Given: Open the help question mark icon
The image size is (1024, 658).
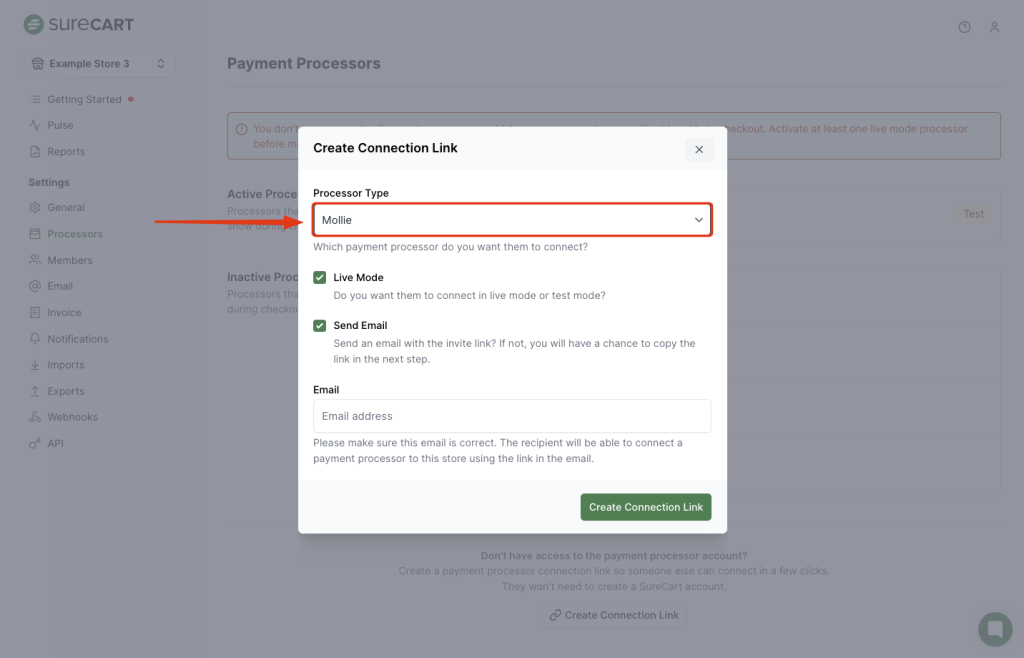Looking at the screenshot, I should pyautogui.click(x=964, y=27).
